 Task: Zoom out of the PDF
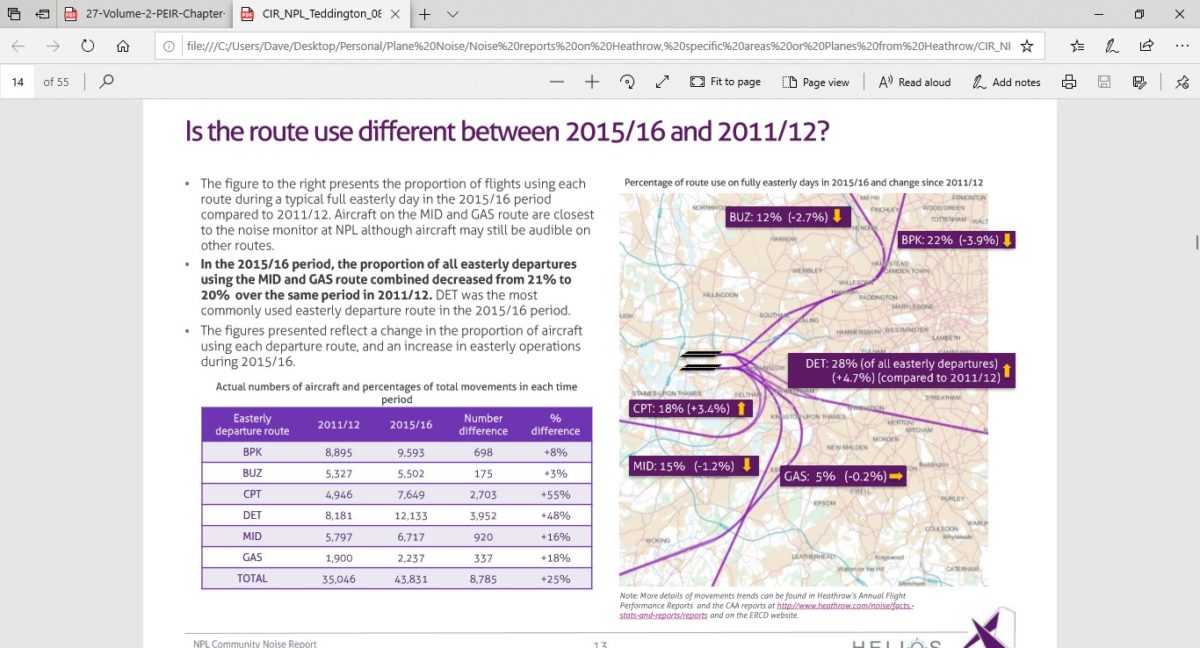tap(557, 82)
